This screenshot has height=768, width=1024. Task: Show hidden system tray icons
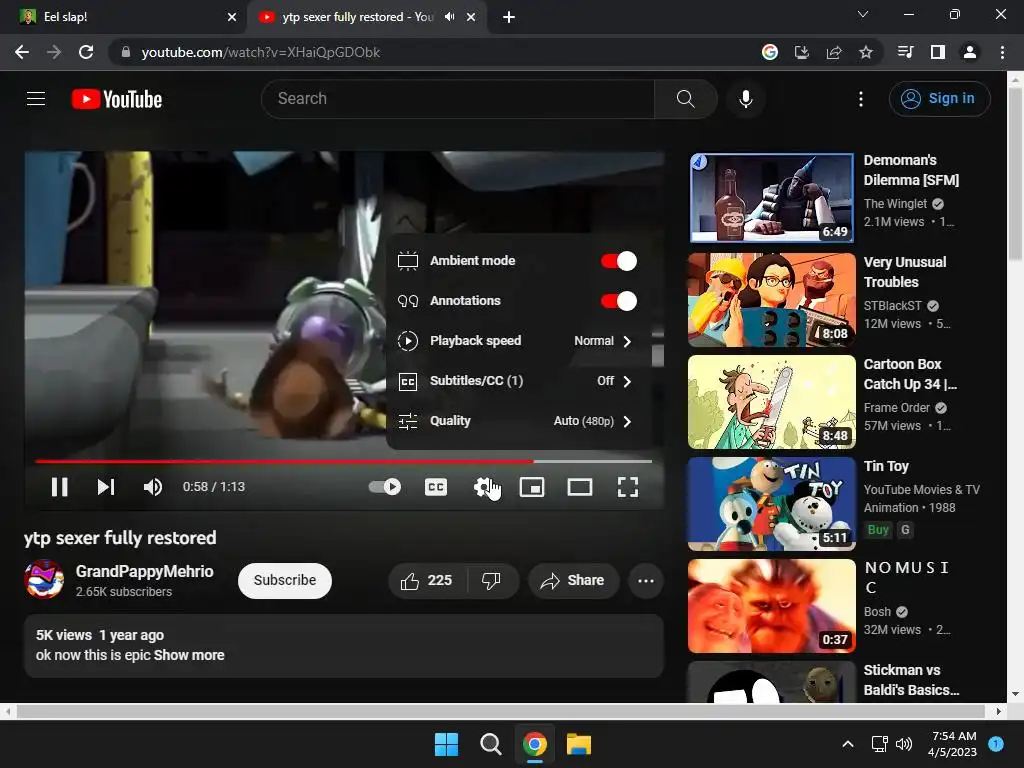pos(848,744)
